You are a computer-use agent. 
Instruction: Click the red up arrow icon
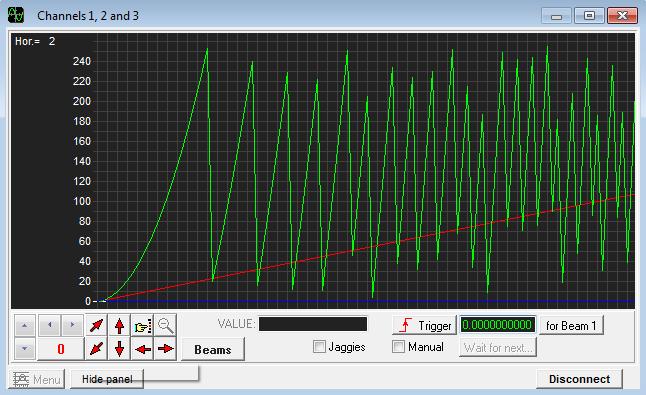coord(119,326)
